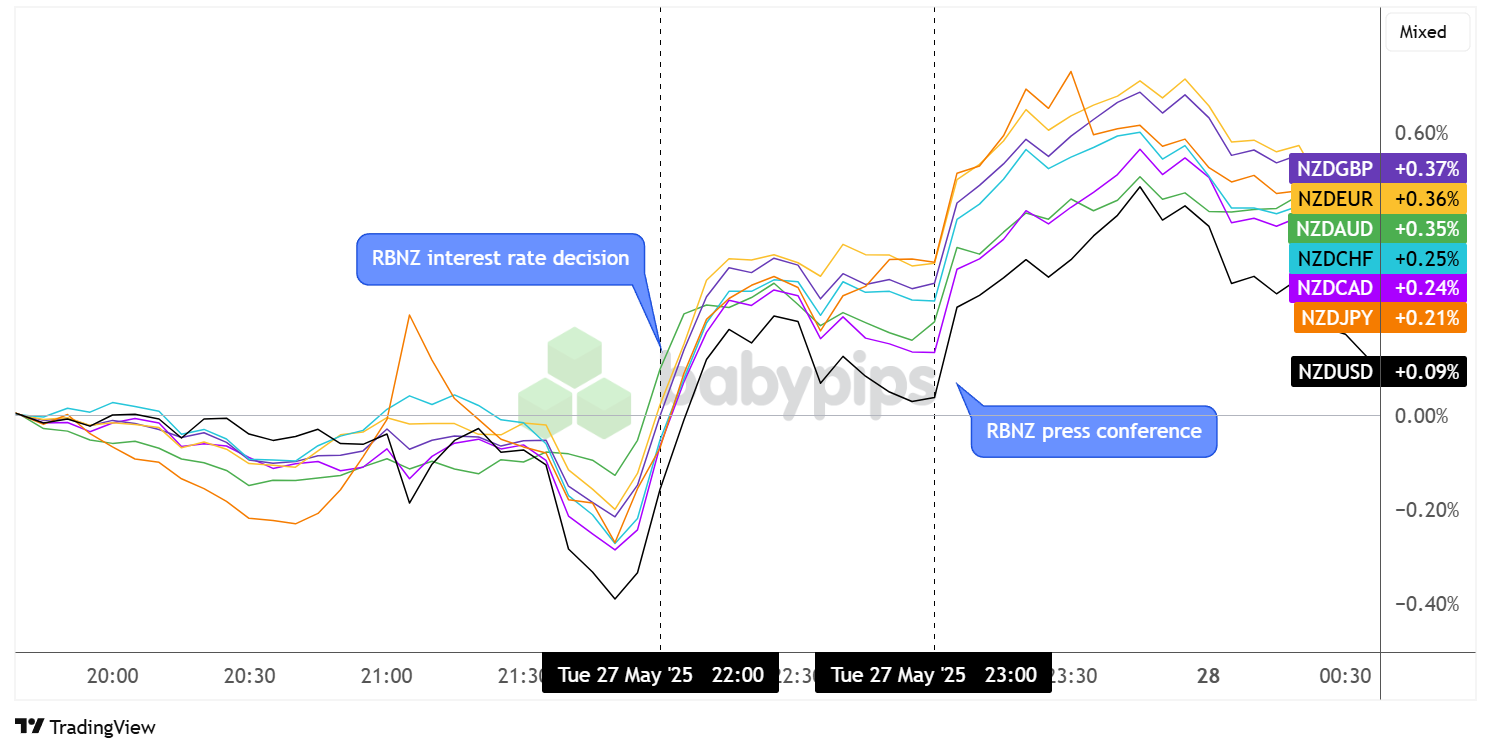Click the babypips cube watermark logo
The height and width of the screenshot is (753, 1491).
click(574, 383)
